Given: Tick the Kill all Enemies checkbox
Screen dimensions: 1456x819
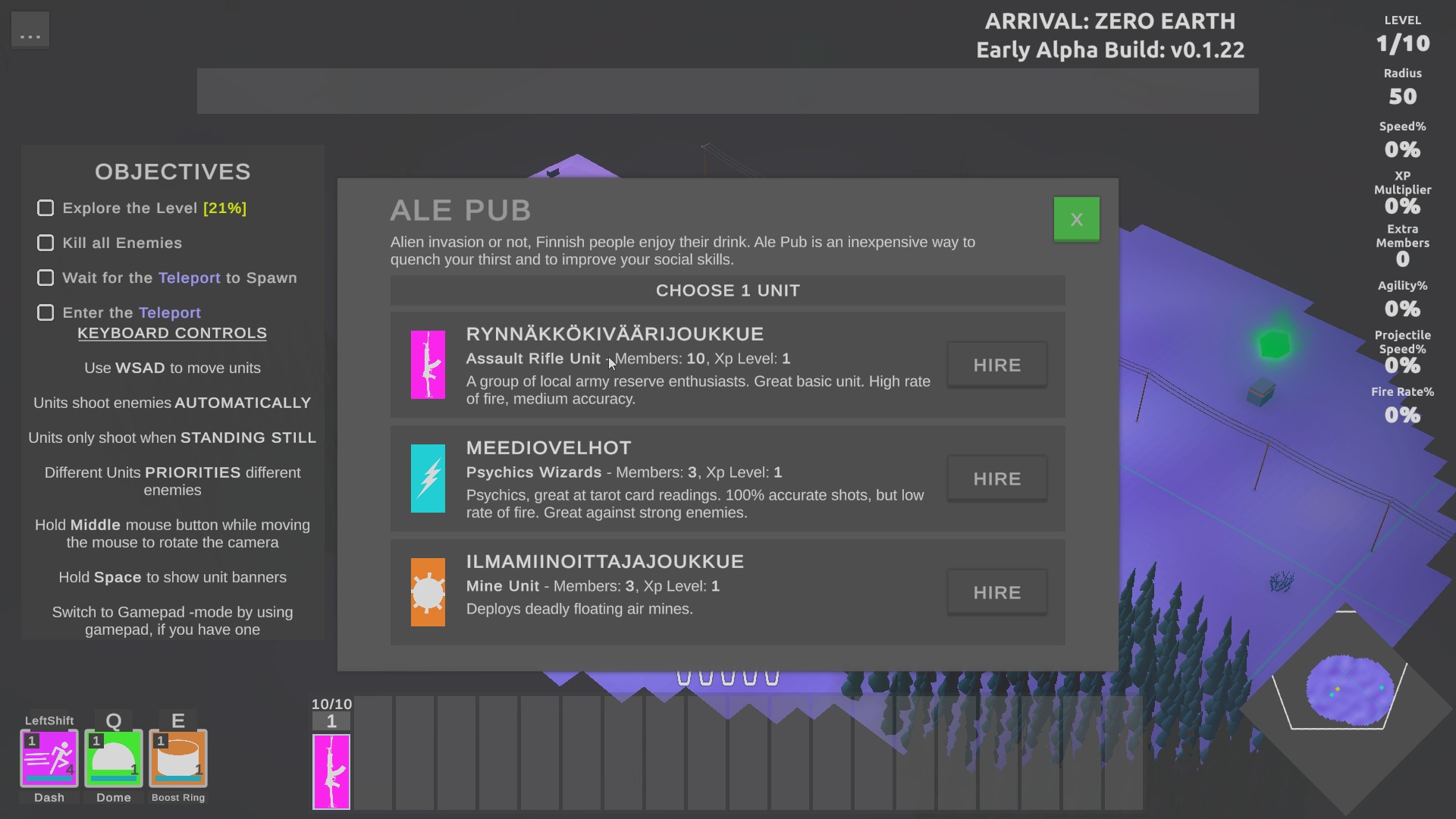Looking at the screenshot, I should coord(45,243).
